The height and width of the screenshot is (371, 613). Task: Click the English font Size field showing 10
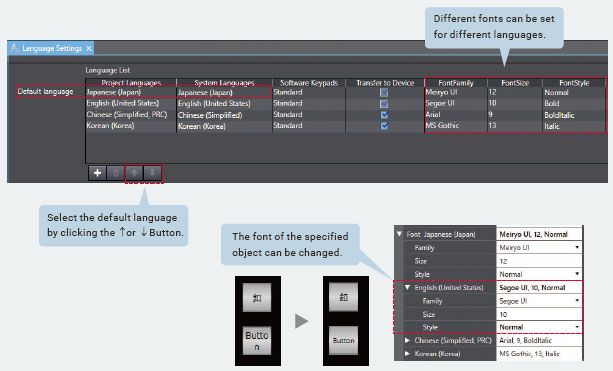pyautogui.click(x=539, y=314)
